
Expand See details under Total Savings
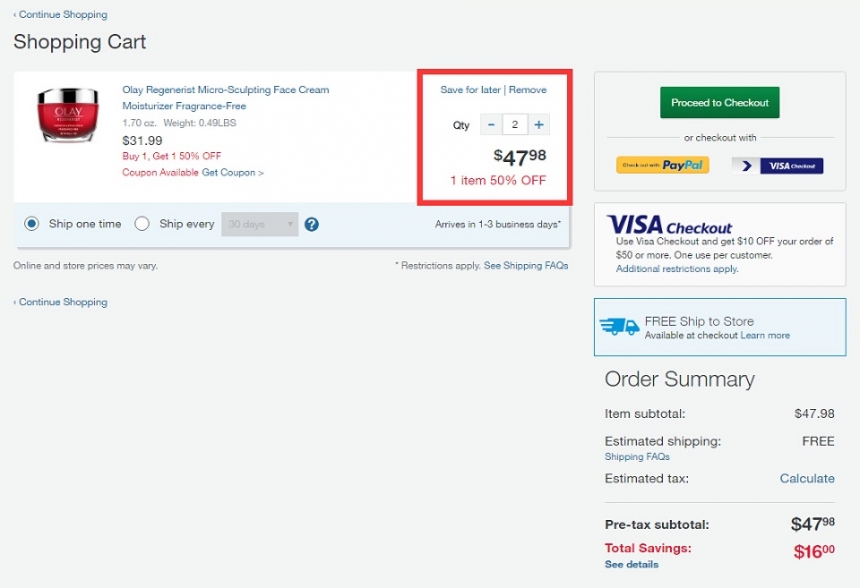631,565
